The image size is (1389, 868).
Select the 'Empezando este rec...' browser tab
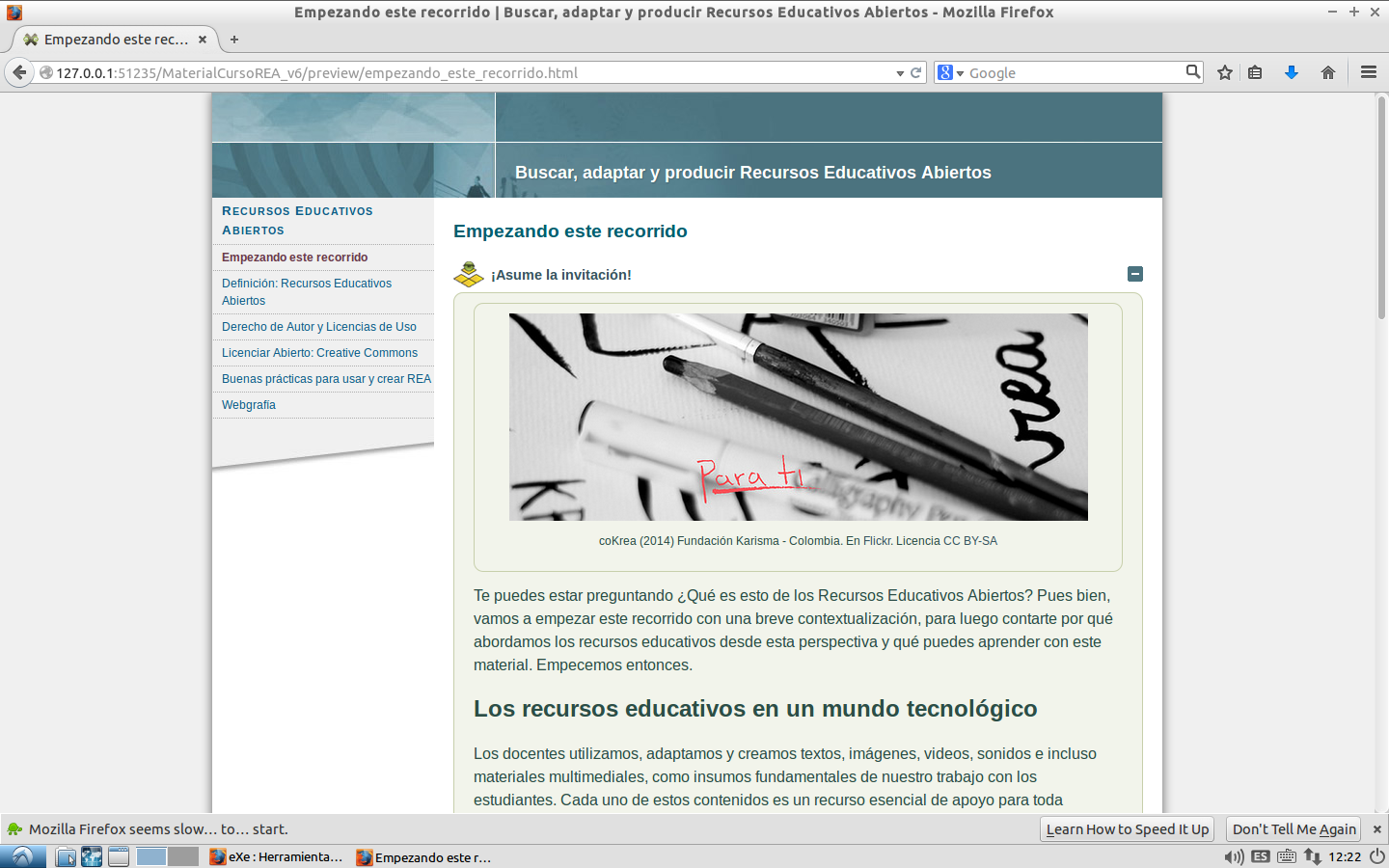114,40
